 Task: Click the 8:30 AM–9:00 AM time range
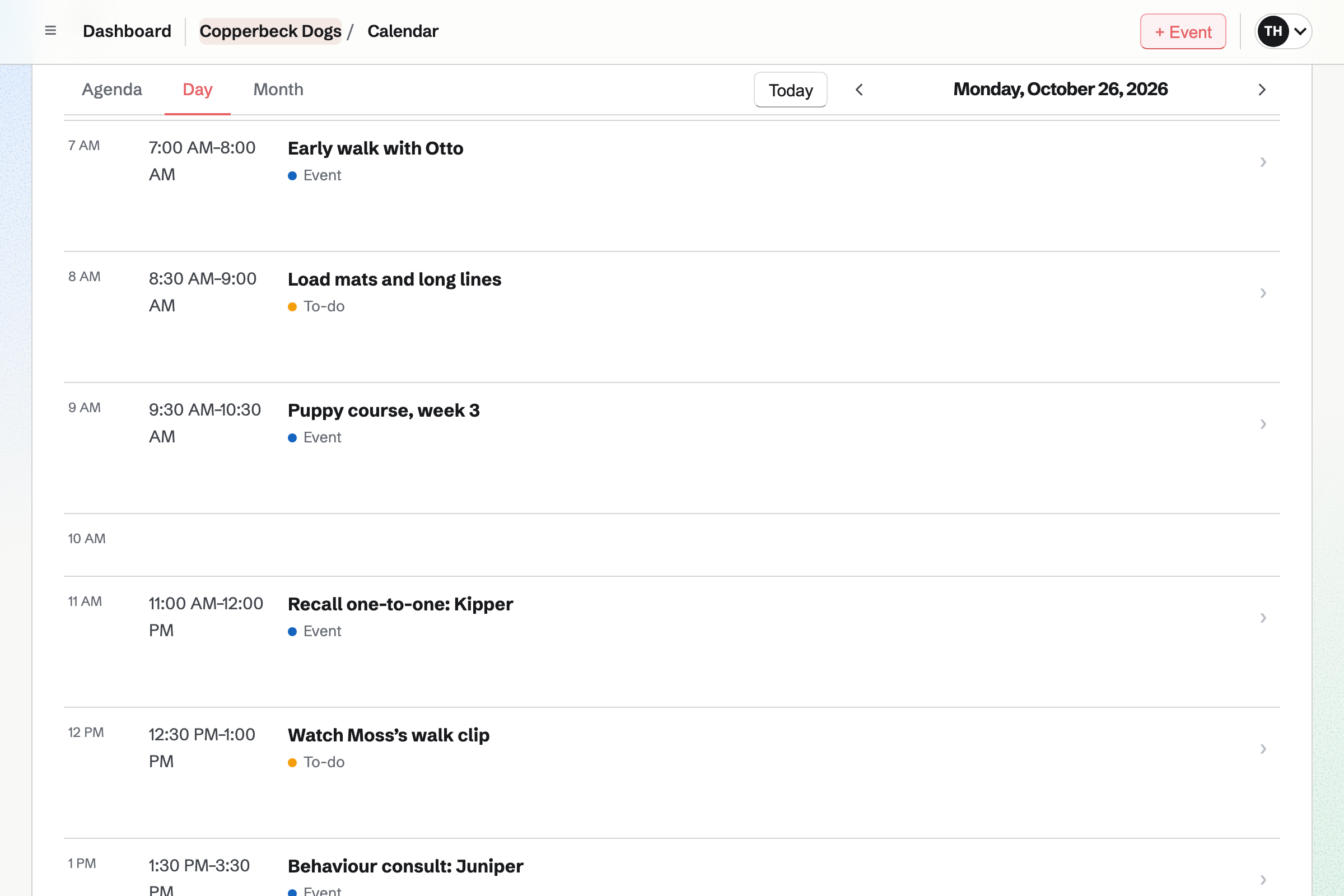[x=203, y=292]
